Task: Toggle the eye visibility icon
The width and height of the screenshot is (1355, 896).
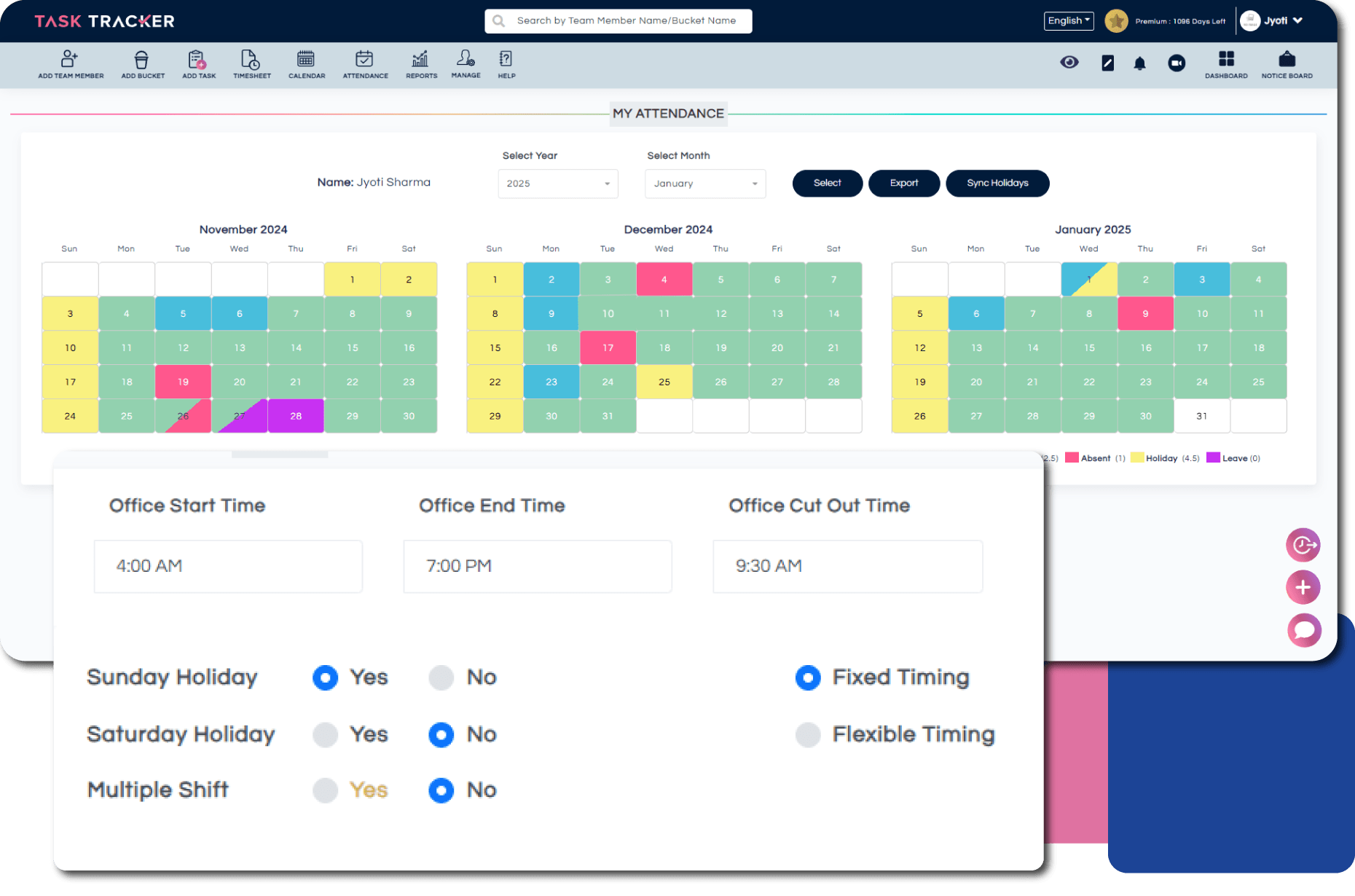Action: pyautogui.click(x=1069, y=63)
